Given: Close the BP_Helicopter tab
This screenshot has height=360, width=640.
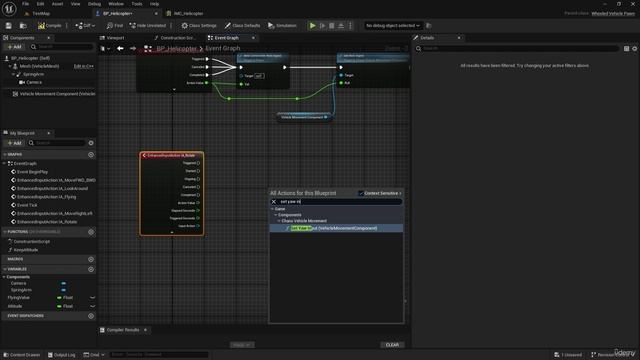Looking at the screenshot, I should click(156, 13).
